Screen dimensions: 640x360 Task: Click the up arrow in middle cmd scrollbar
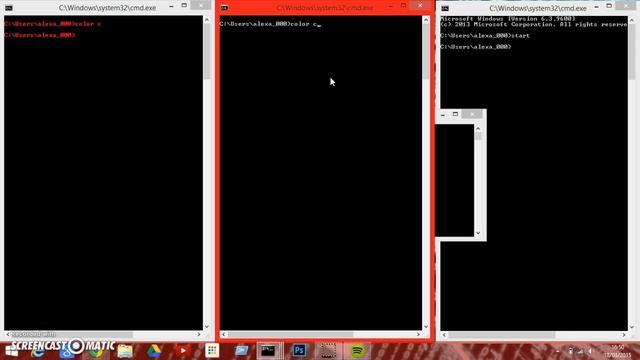(426, 20)
